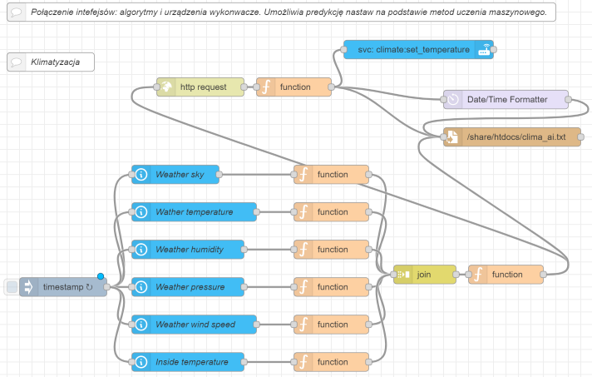Click the Weather sky info icon
592x377 pixels.
pyautogui.click(x=141, y=174)
